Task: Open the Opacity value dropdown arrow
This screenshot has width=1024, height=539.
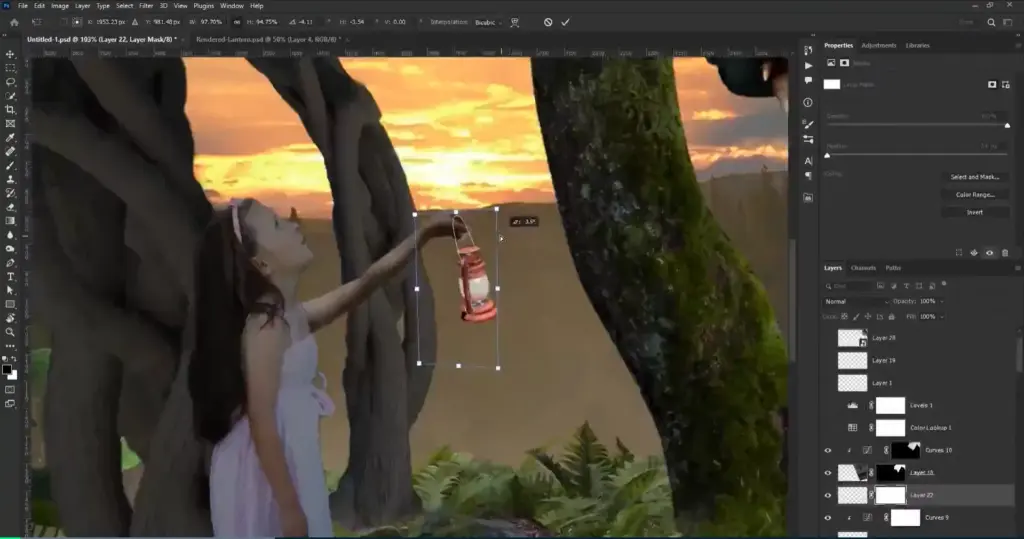Action: (x=942, y=301)
